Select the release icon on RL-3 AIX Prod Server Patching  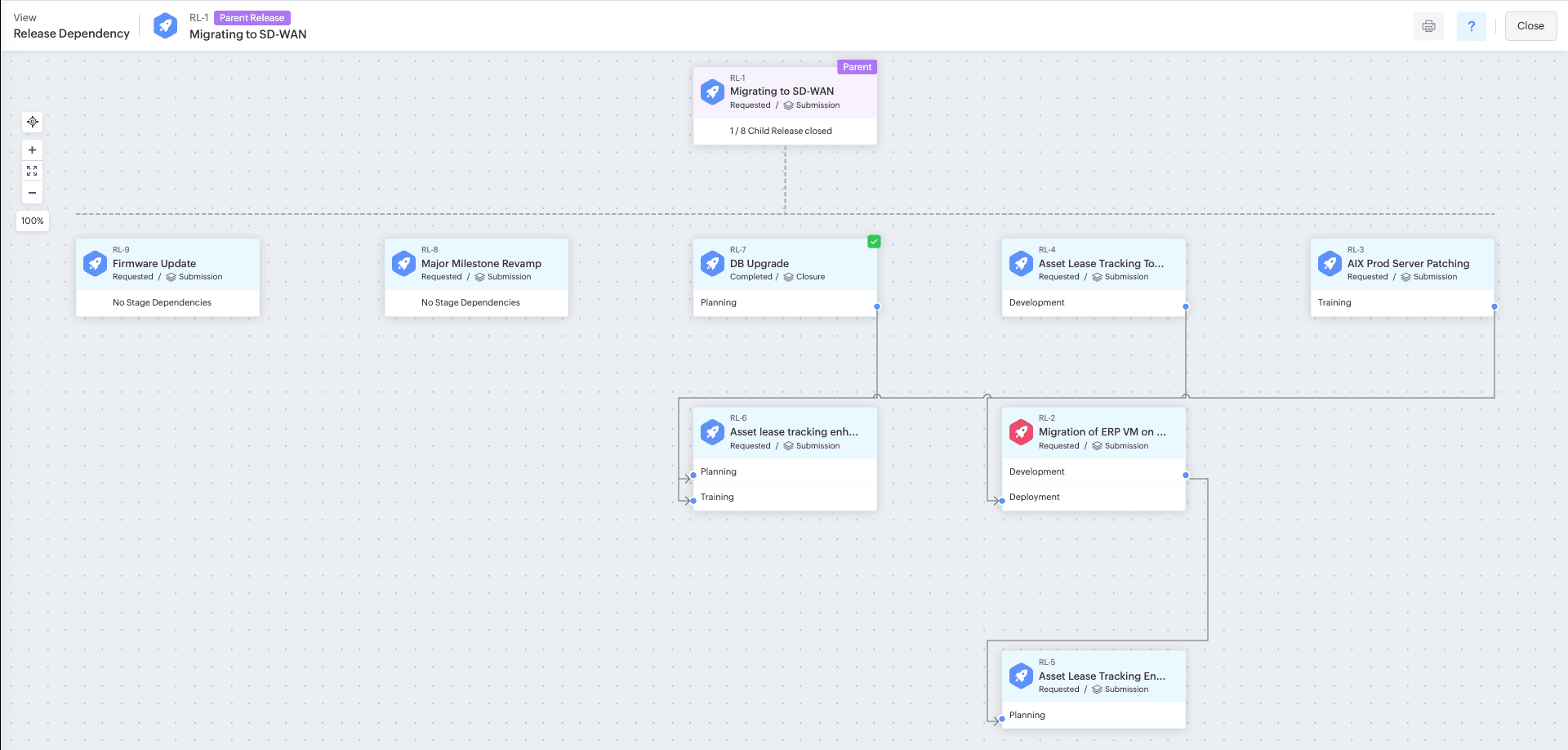[x=1329, y=263]
